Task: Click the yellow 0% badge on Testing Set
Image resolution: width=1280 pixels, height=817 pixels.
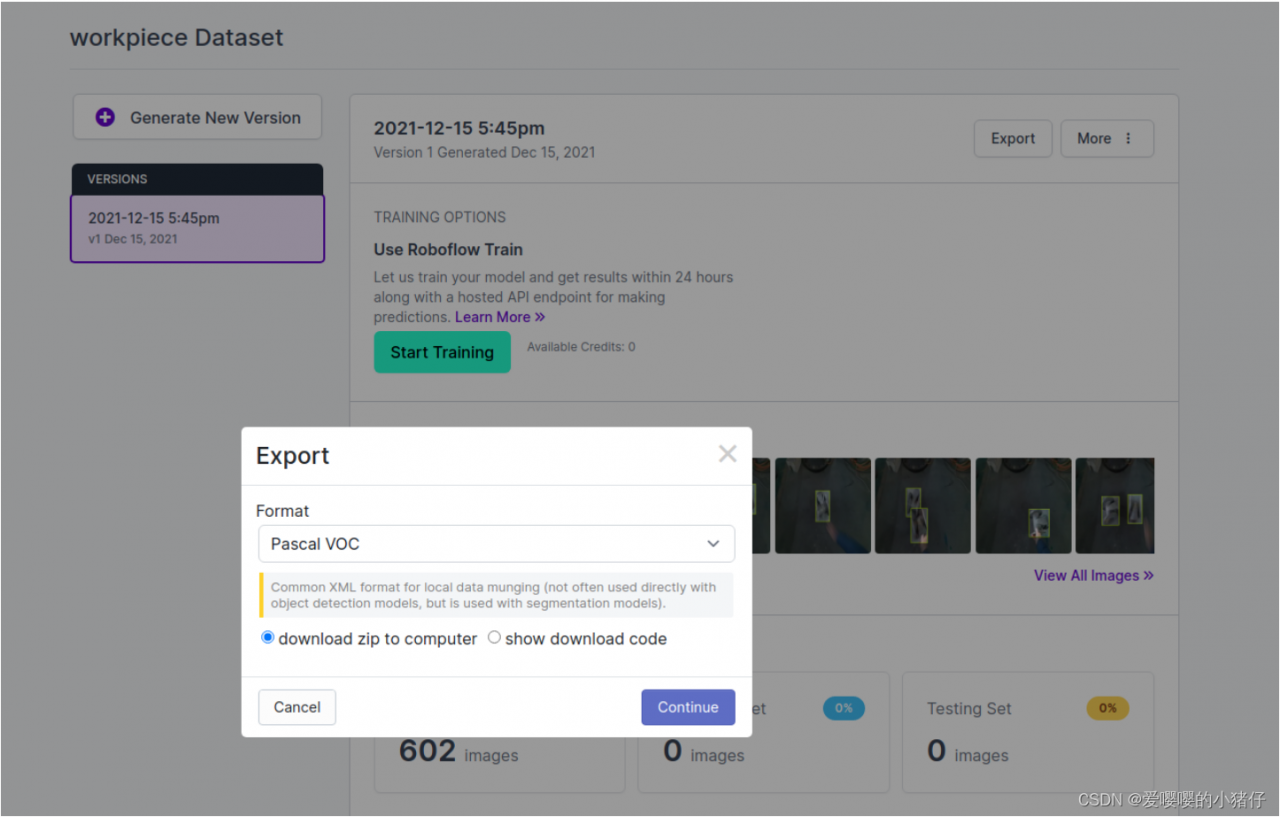Action: click(x=1108, y=708)
